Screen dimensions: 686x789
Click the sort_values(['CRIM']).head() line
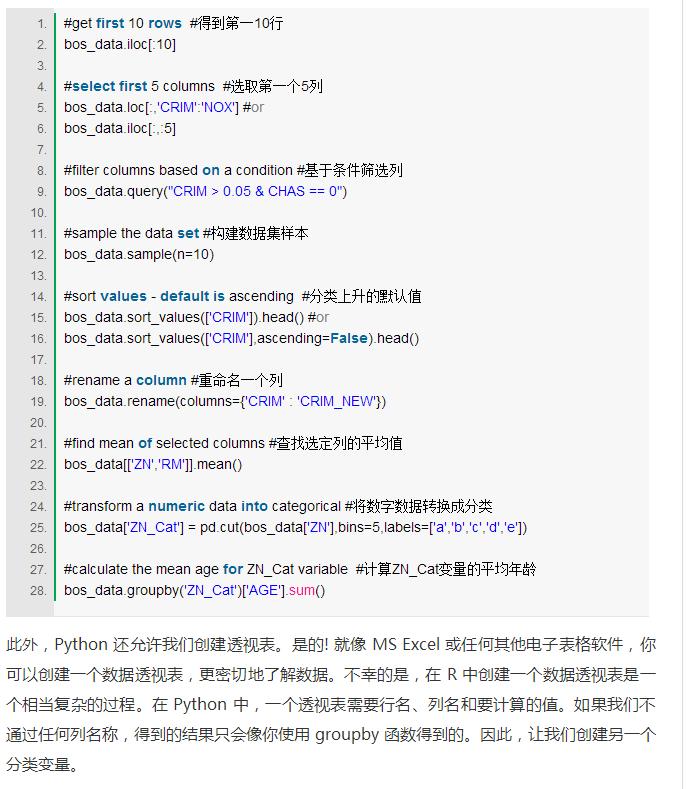(x=183, y=317)
